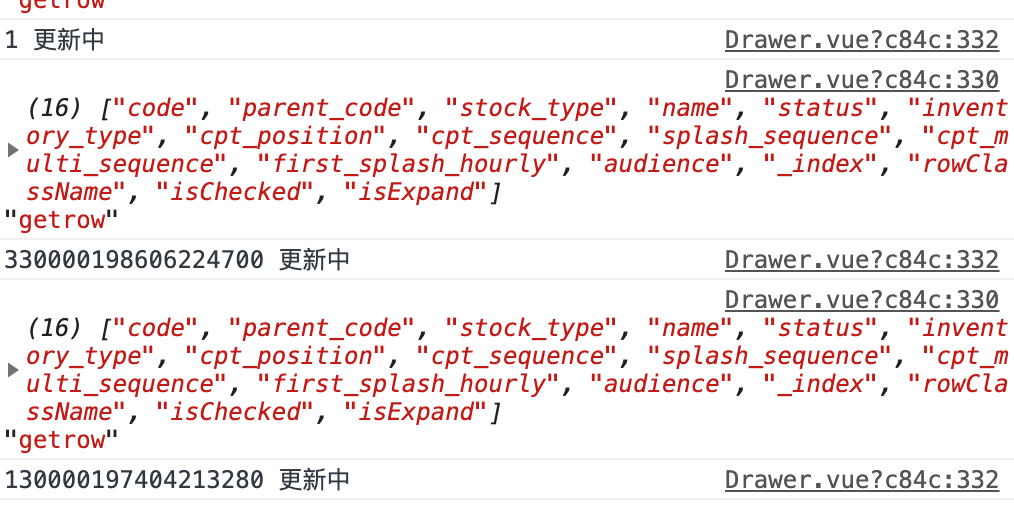Screen dimensions: 1014x508
Task: Expand the array logged above 130000197404213280
Action: 12,370
